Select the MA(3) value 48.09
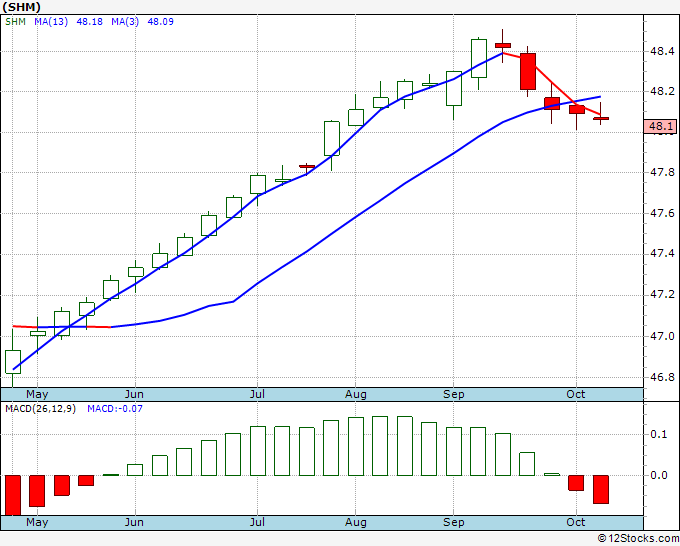The height and width of the screenshot is (546, 680). tap(160, 22)
